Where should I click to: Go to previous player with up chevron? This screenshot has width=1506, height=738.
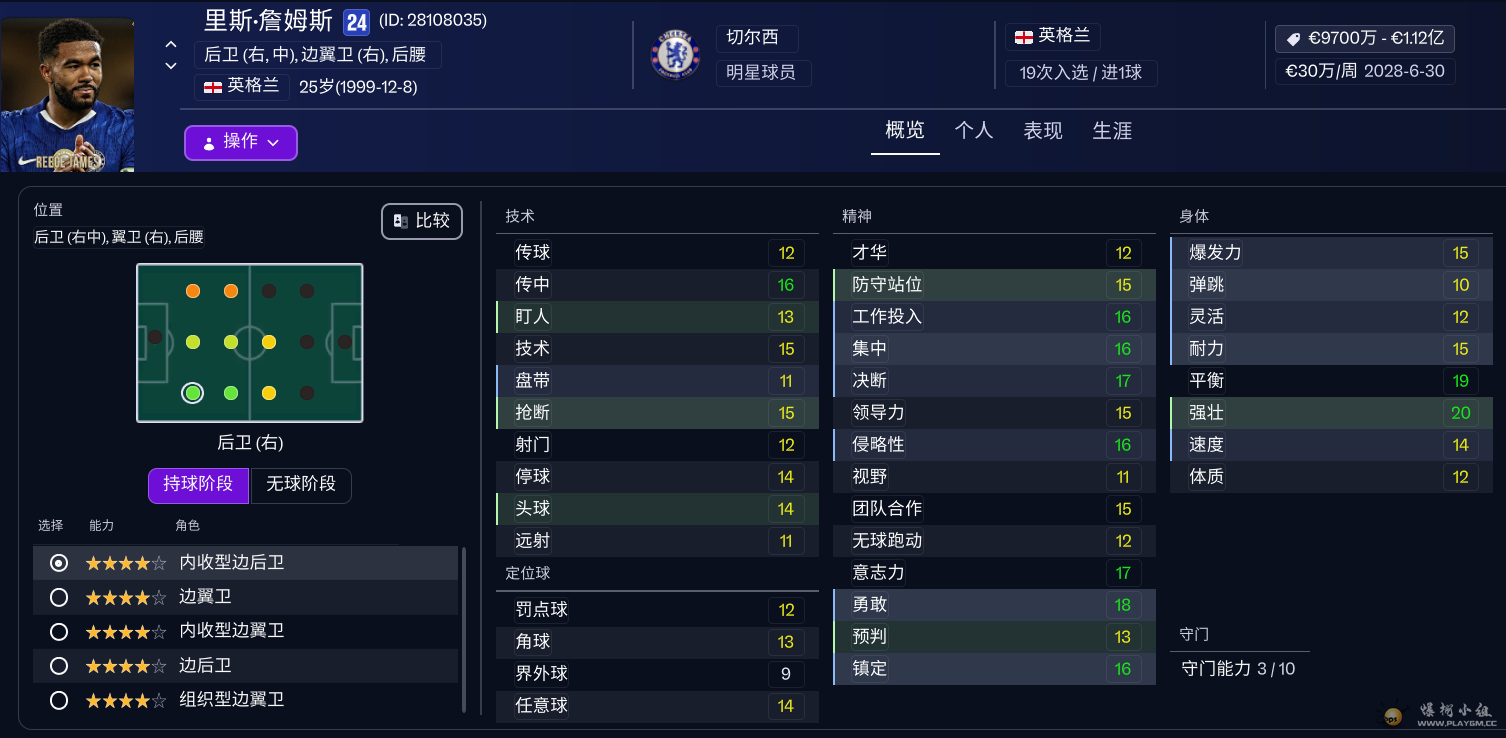[171, 45]
